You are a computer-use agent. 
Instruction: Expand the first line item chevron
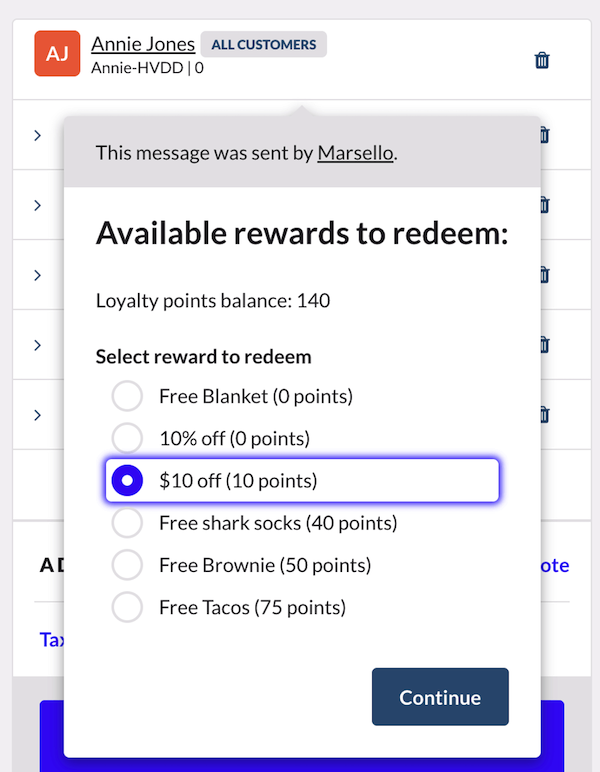(x=37, y=135)
